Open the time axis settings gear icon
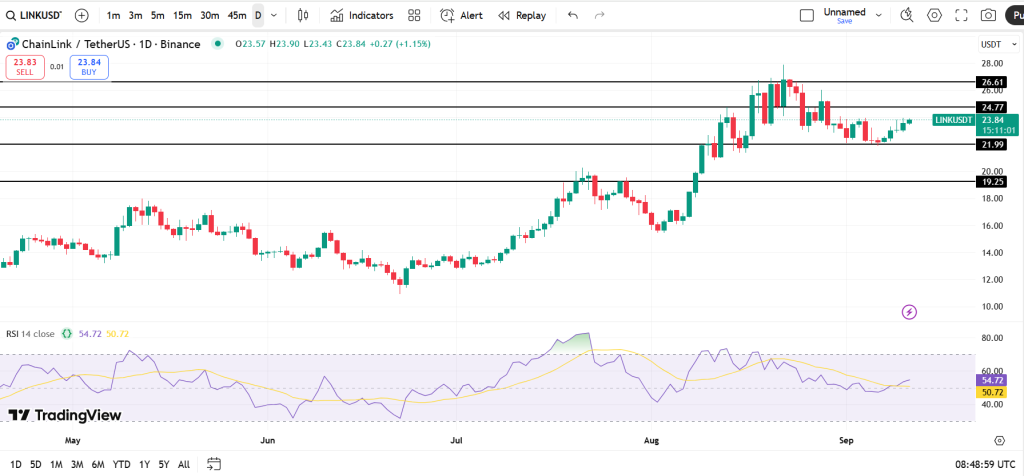 [x=999, y=441]
